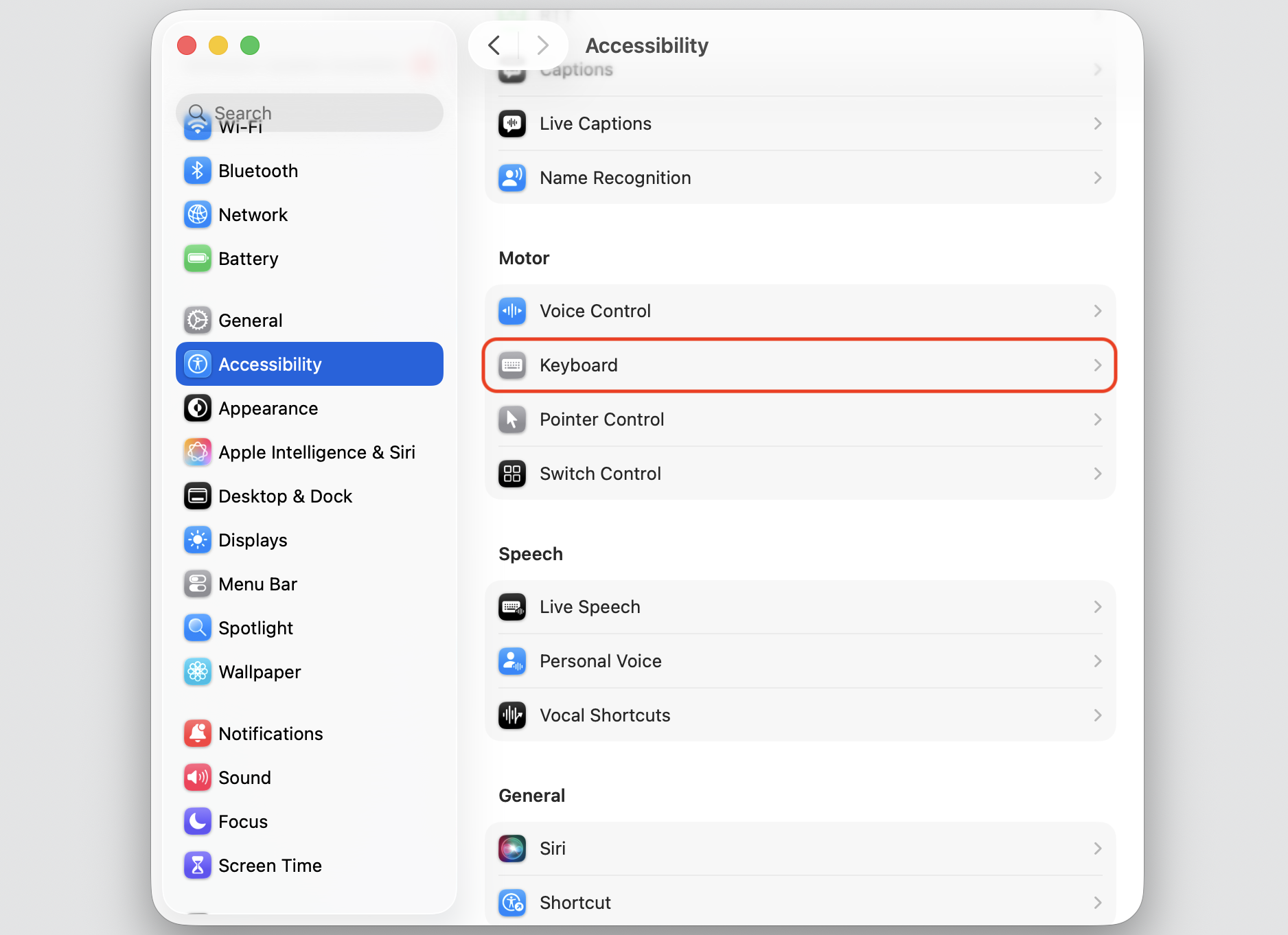Viewport: 1288px width, 935px height.
Task: Click the Spotlight magnifier icon
Action: coord(198,628)
